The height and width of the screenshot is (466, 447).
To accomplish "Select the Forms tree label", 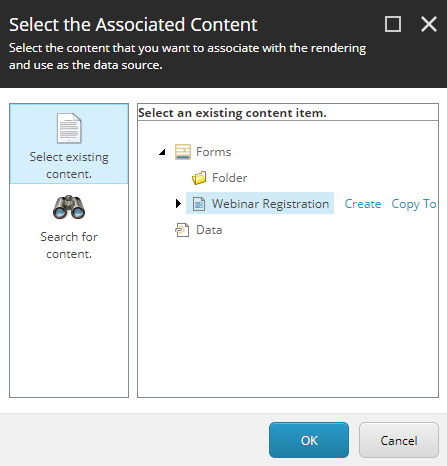I will 214,152.
